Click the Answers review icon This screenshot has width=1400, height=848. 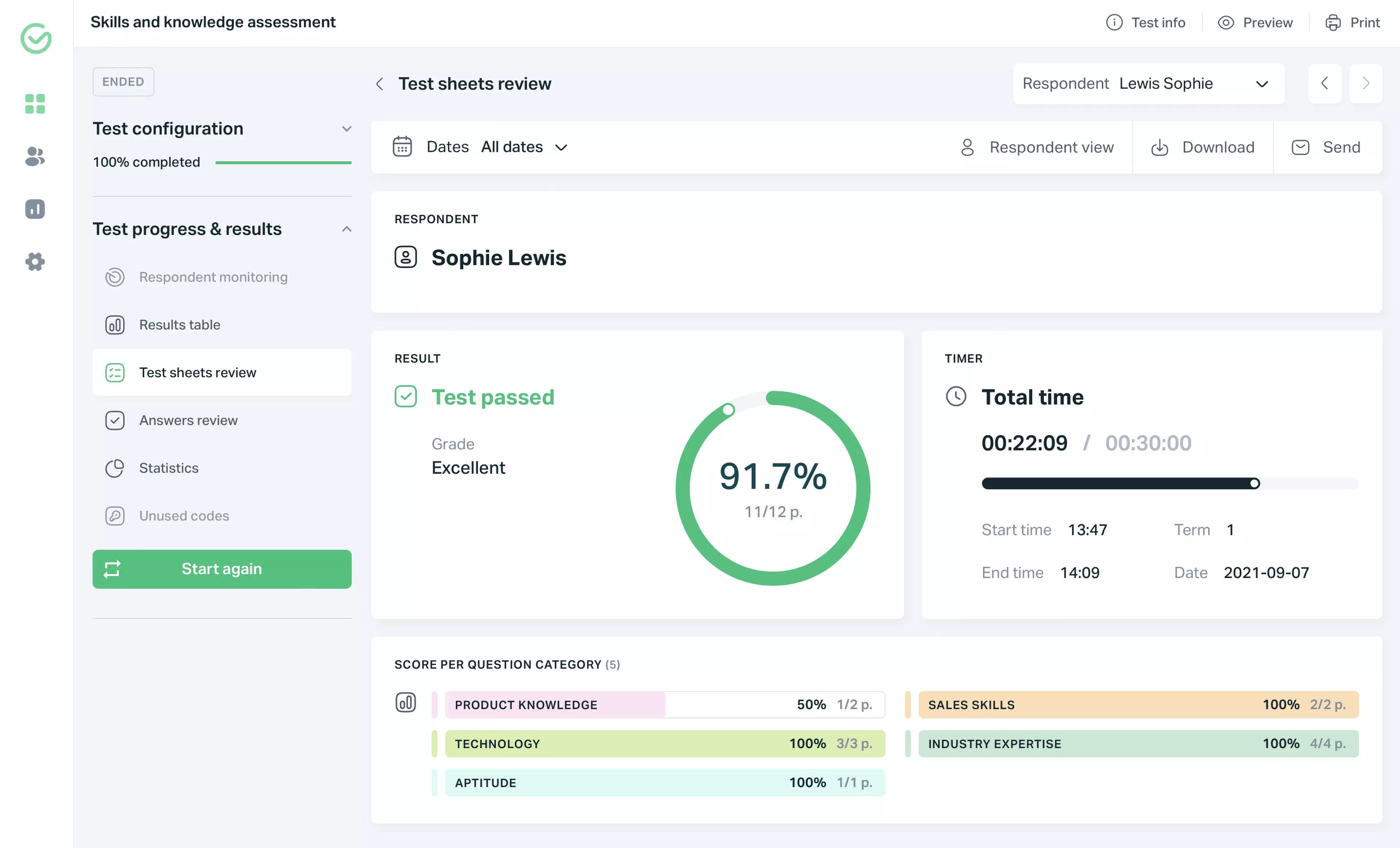pos(115,419)
